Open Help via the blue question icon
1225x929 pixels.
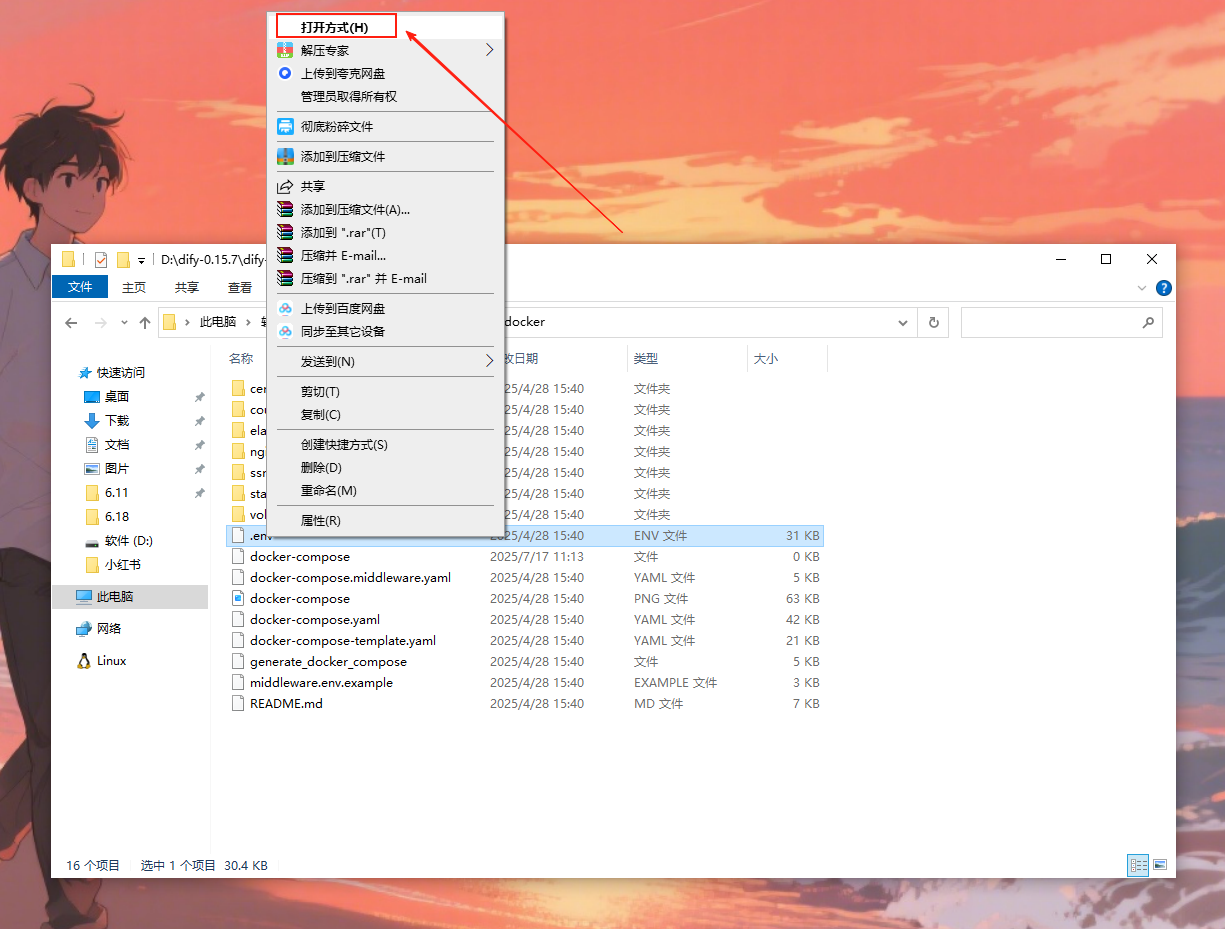1163,288
